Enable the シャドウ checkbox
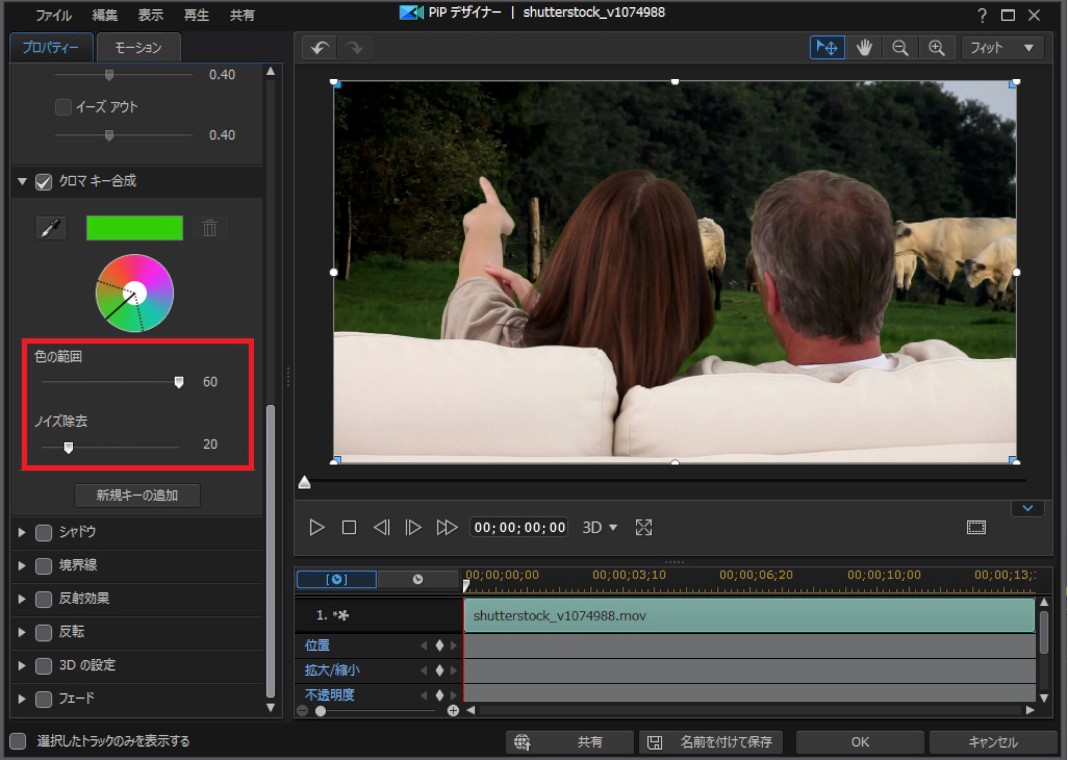The image size is (1068, 760). 43,532
